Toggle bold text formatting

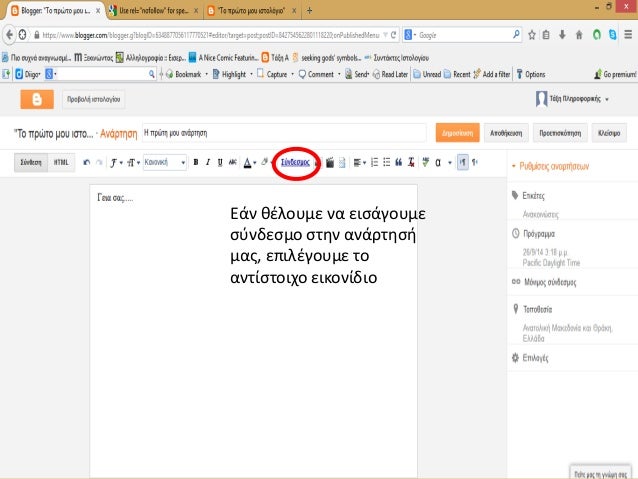pos(195,161)
